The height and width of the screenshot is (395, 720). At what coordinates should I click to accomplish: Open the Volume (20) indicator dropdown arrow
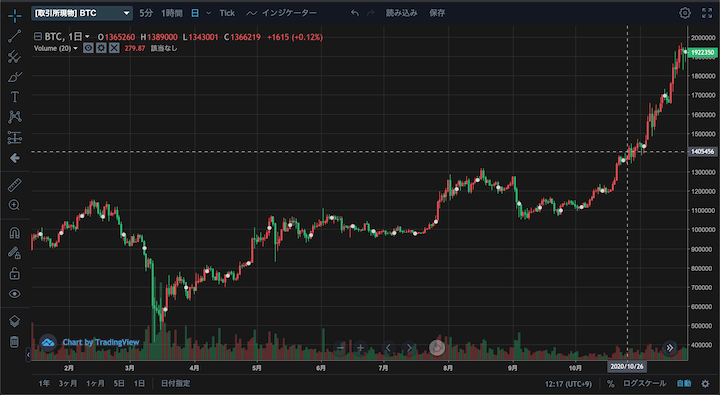click(x=76, y=48)
